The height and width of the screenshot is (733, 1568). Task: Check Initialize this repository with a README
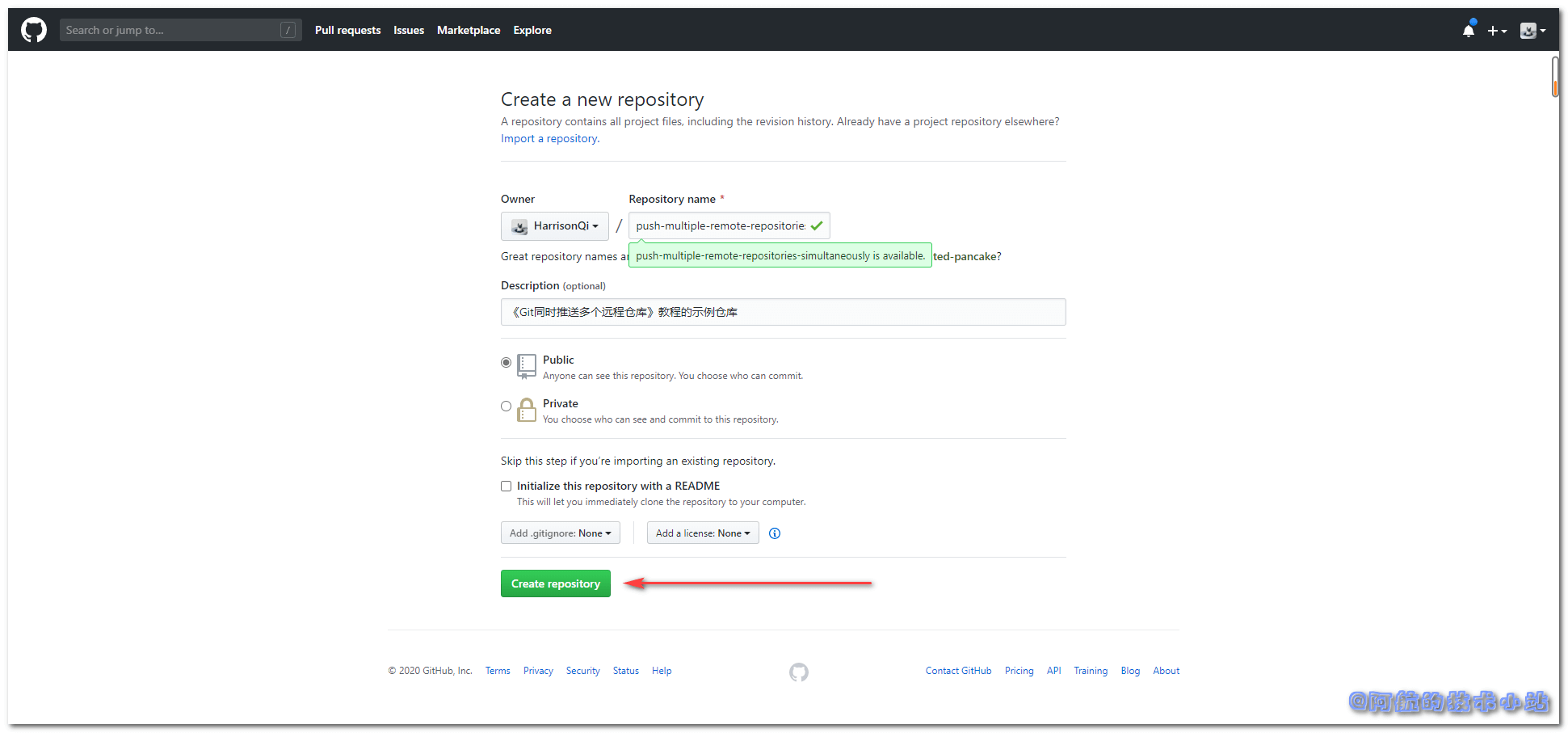[507, 487]
